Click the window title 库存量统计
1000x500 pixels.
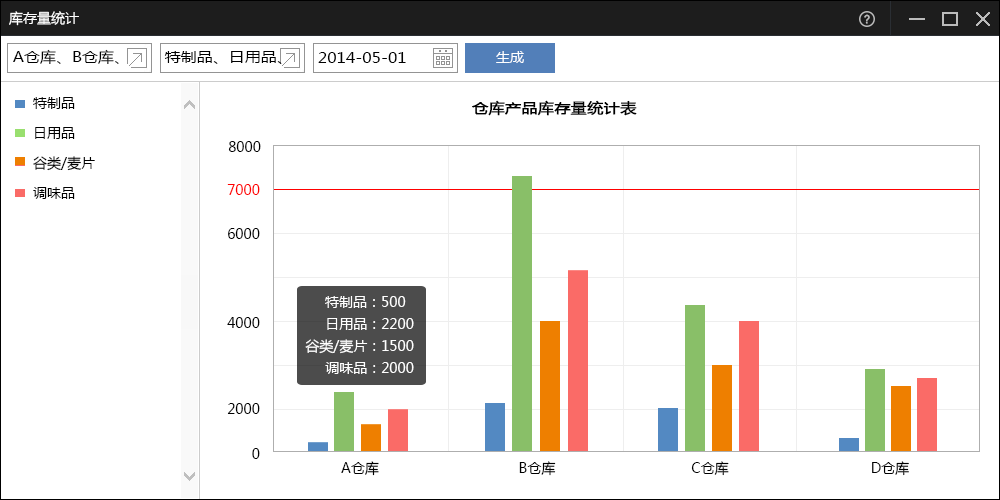click(43, 18)
